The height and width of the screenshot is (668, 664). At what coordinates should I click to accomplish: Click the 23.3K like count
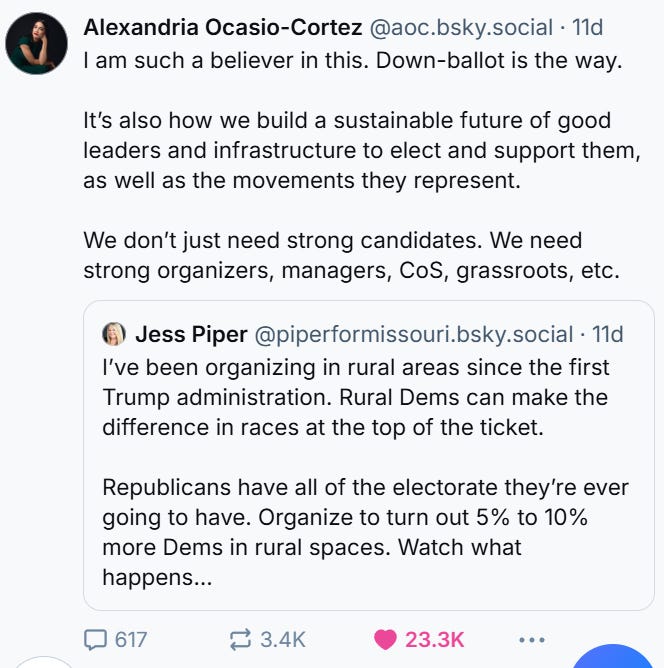pos(435,639)
